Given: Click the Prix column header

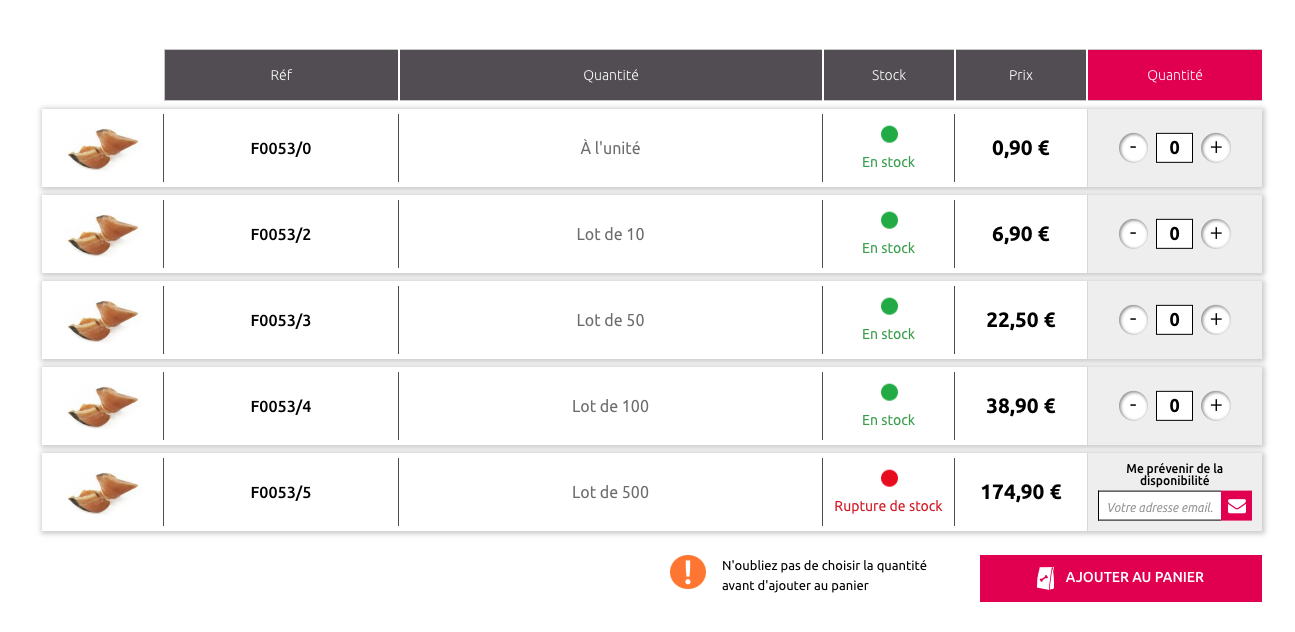Looking at the screenshot, I should click(1020, 75).
